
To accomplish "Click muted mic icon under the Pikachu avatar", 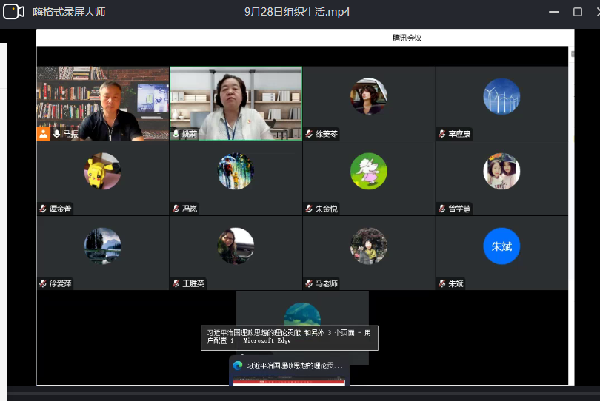I will [43, 209].
